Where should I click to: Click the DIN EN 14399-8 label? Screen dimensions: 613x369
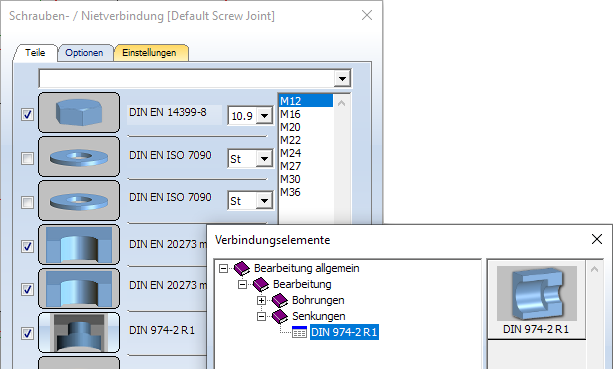click(x=168, y=113)
